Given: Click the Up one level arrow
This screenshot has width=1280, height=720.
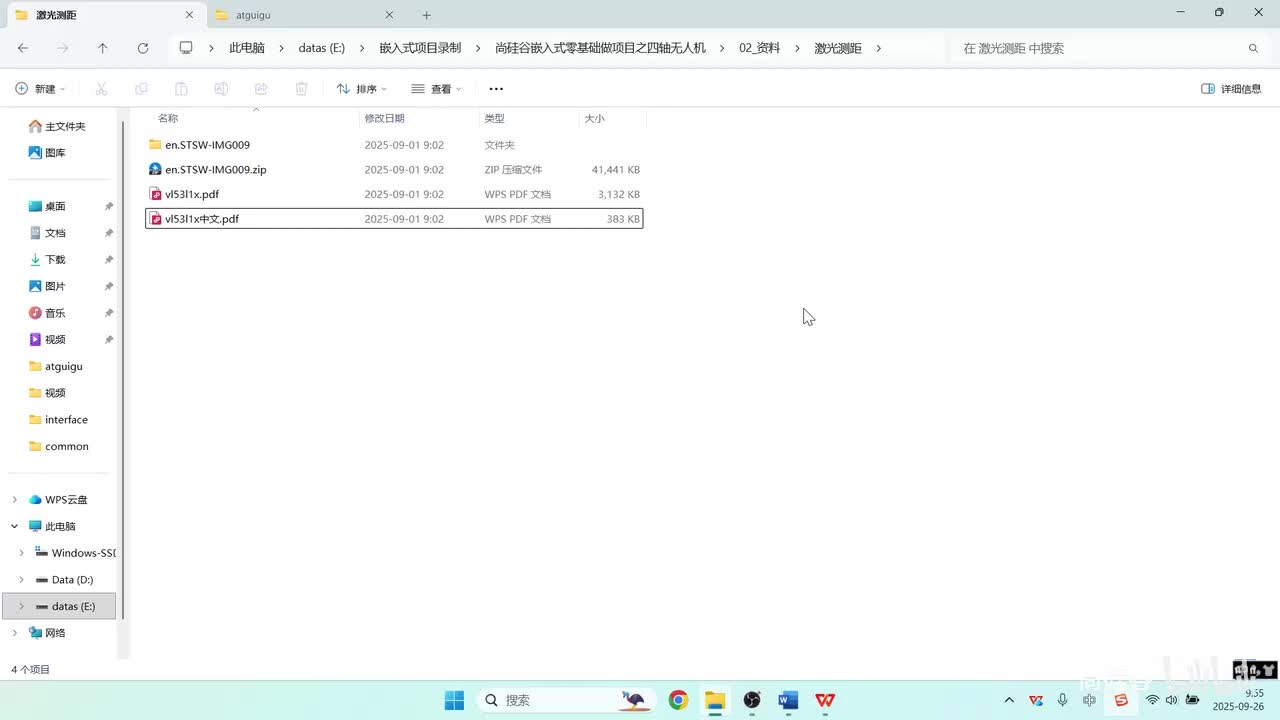Looking at the screenshot, I should tap(102, 48).
